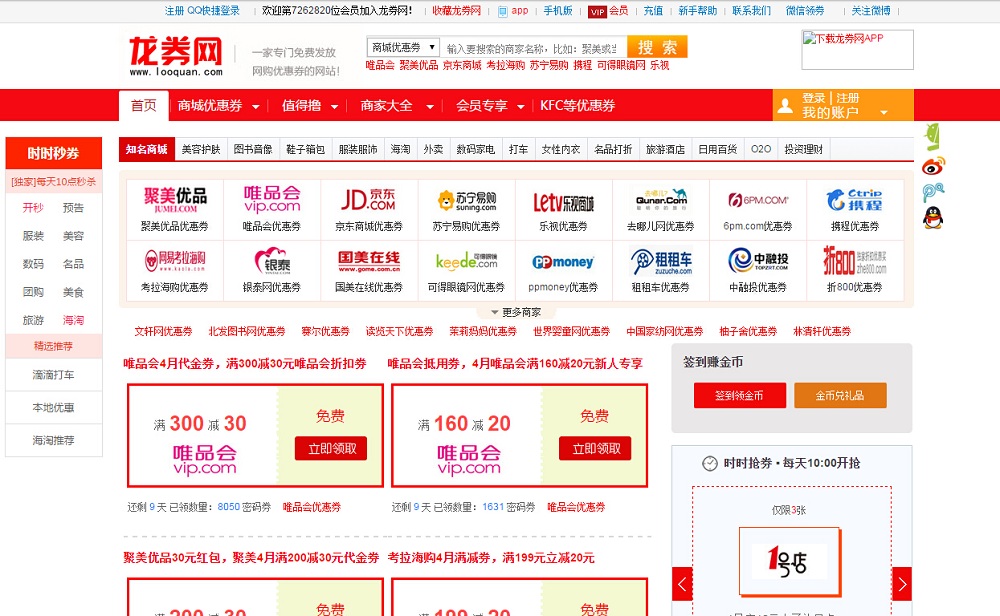1000x616 pixels.
Task: Click the 登录 link in account box
Action: (813, 98)
